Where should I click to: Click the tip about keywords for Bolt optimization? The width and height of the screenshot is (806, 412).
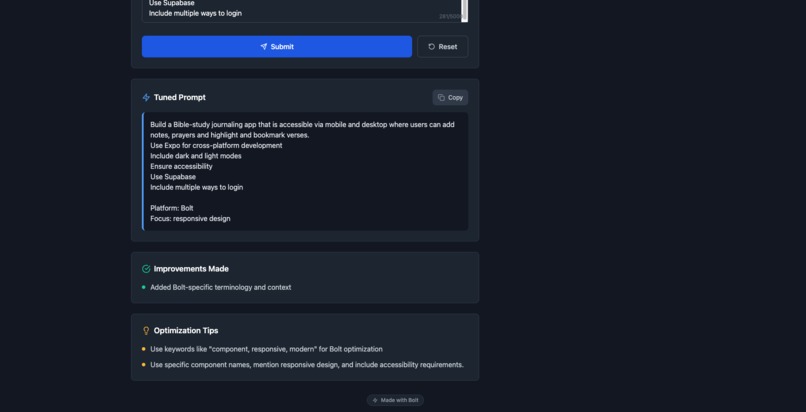(x=266, y=349)
